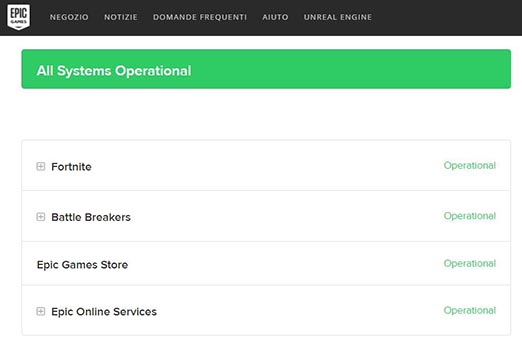Expand the Fortnite plus icon
This screenshot has height=360, width=522.
(41, 166)
